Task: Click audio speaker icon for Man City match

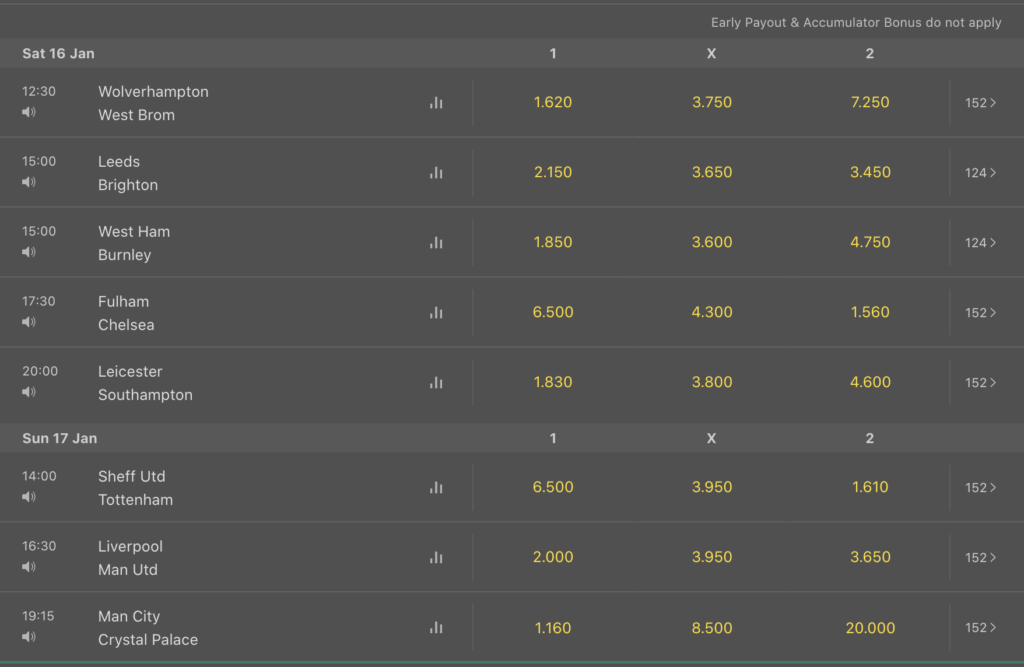Action: [29, 637]
